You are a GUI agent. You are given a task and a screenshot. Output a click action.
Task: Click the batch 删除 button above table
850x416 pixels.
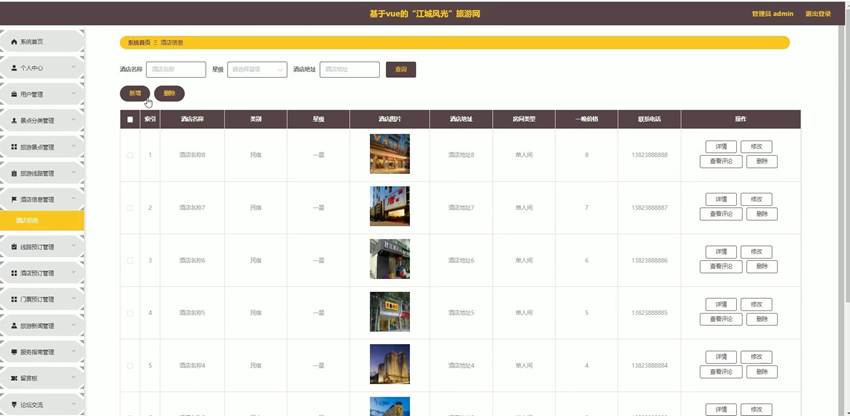pos(169,93)
